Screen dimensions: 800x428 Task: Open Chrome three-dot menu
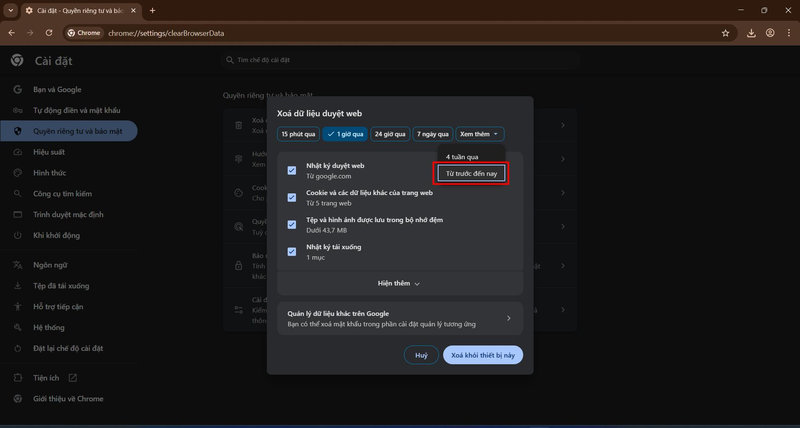coord(789,33)
